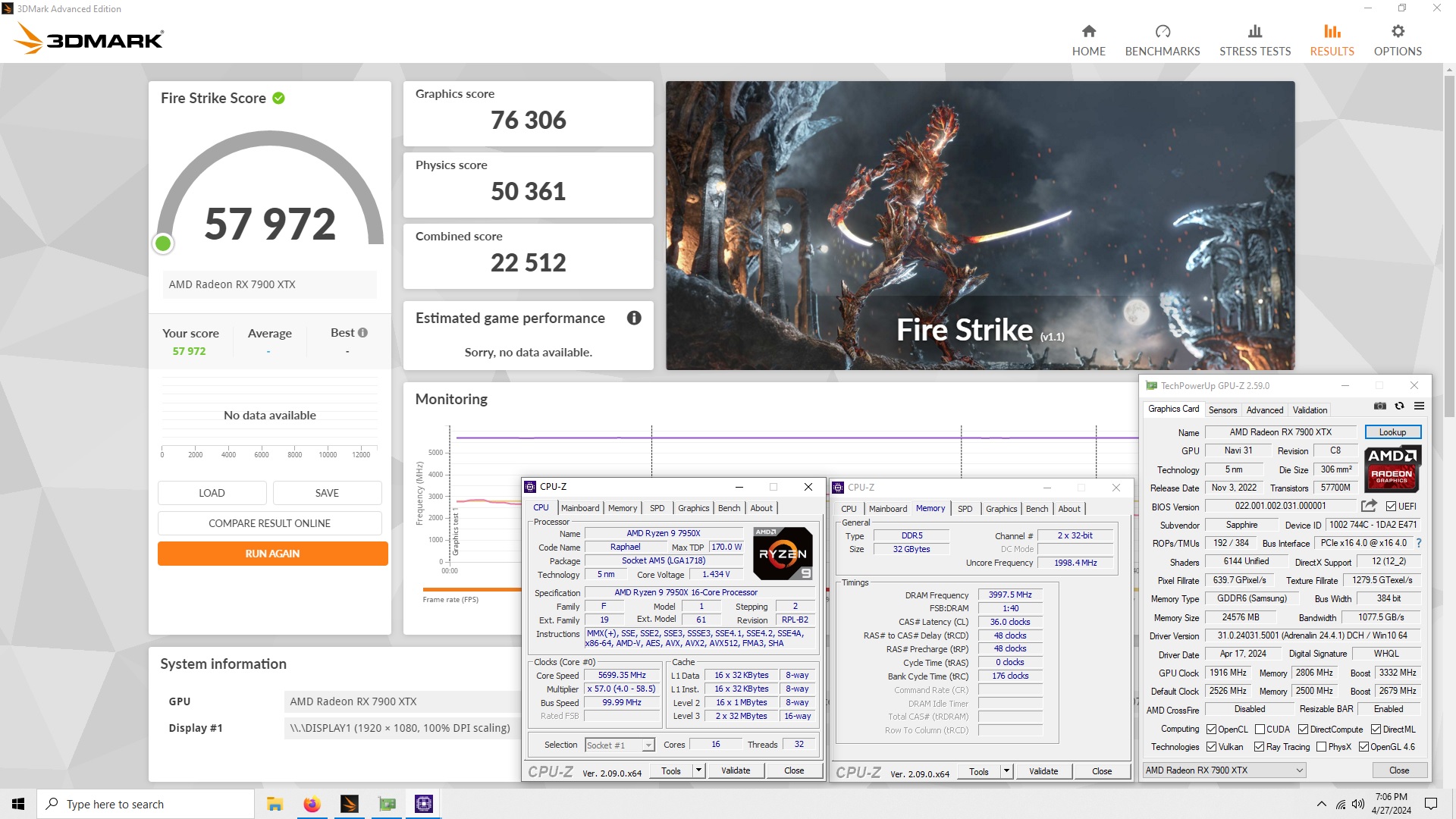The image size is (1456, 819).
Task: Toggle the UEFI checkbox in GPU-Z
Action: point(1391,507)
